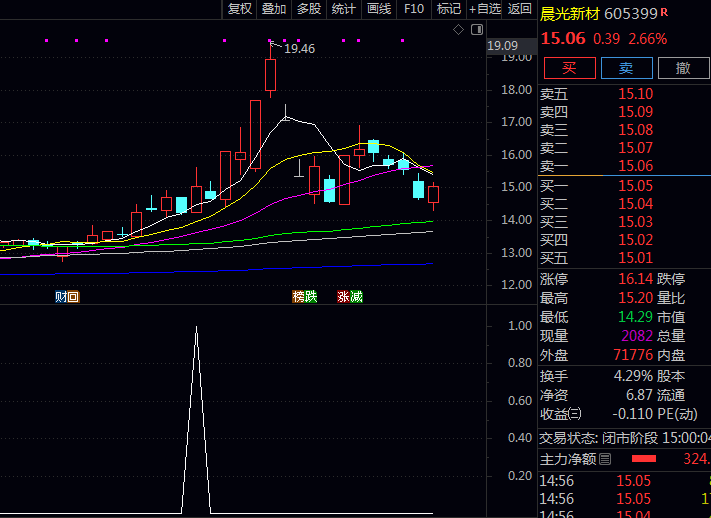Click the diamond icon above the chart
The image size is (711, 518).
(458, 30)
